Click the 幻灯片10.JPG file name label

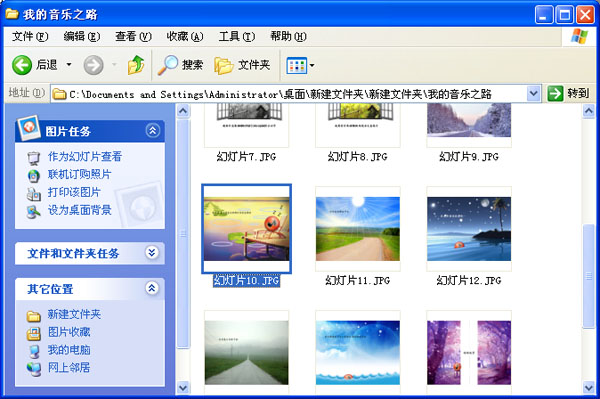tap(246, 280)
